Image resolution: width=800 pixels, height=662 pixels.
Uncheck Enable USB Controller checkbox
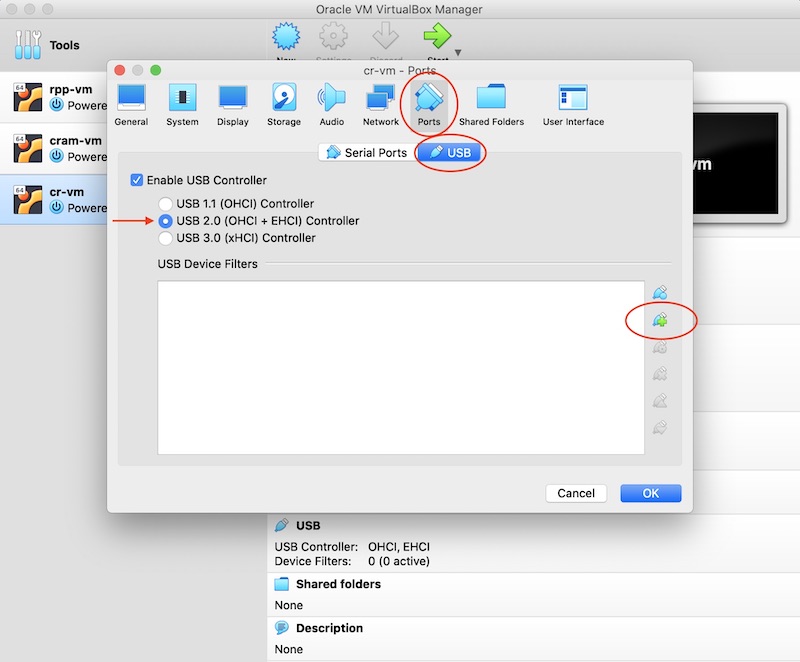(x=137, y=181)
